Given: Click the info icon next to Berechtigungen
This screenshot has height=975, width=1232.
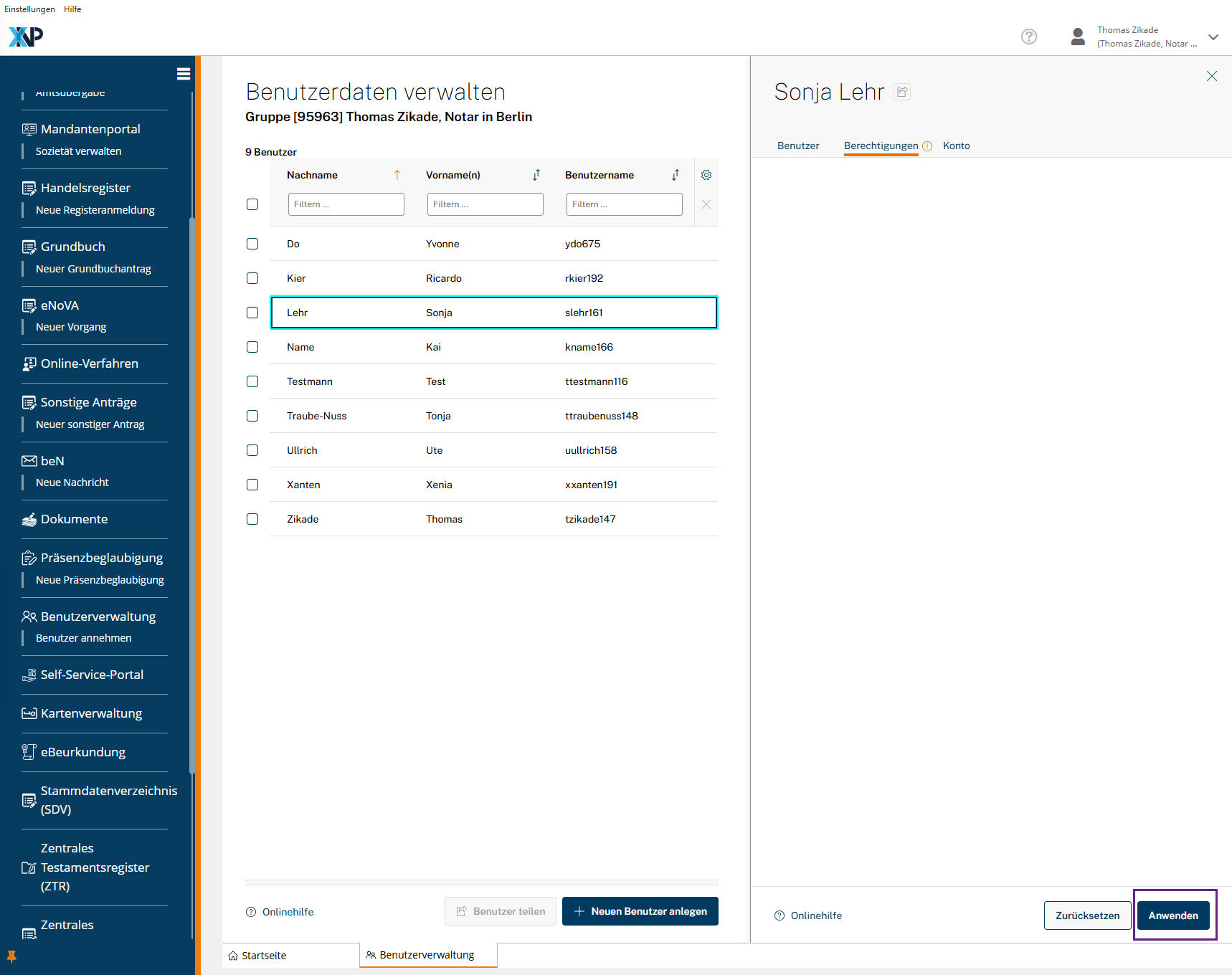Looking at the screenshot, I should pos(927,146).
